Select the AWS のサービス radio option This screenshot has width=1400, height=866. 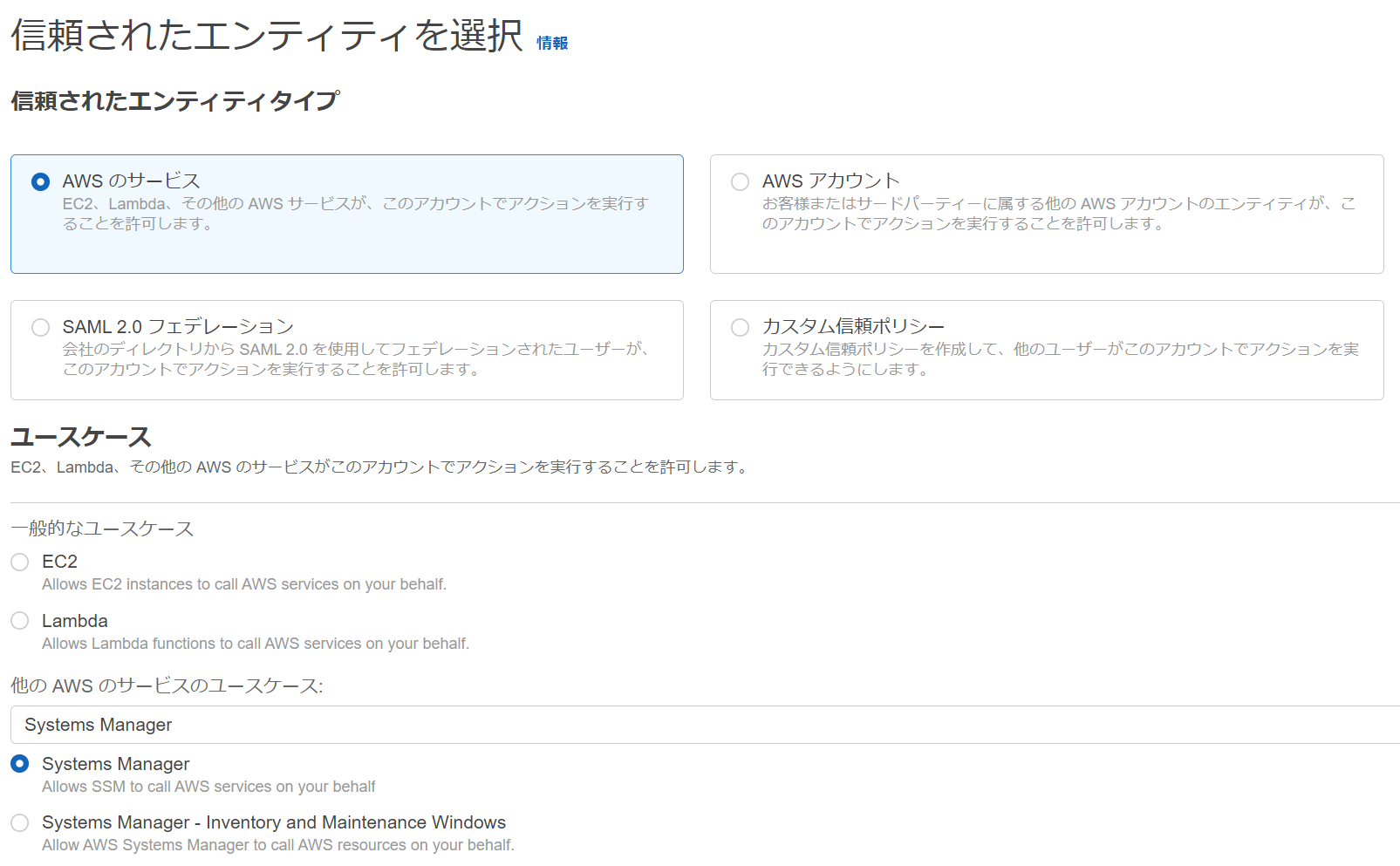[40, 181]
